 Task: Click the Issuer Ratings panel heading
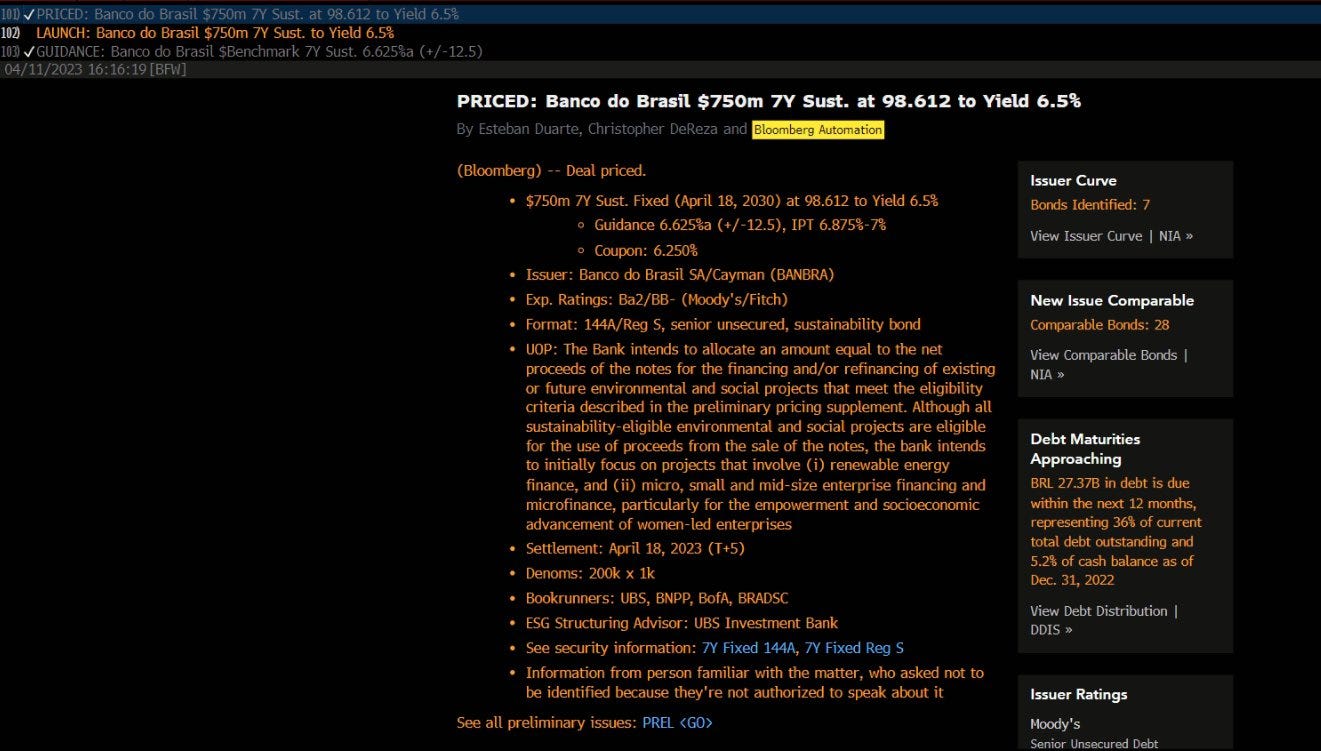pos(1078,694)
